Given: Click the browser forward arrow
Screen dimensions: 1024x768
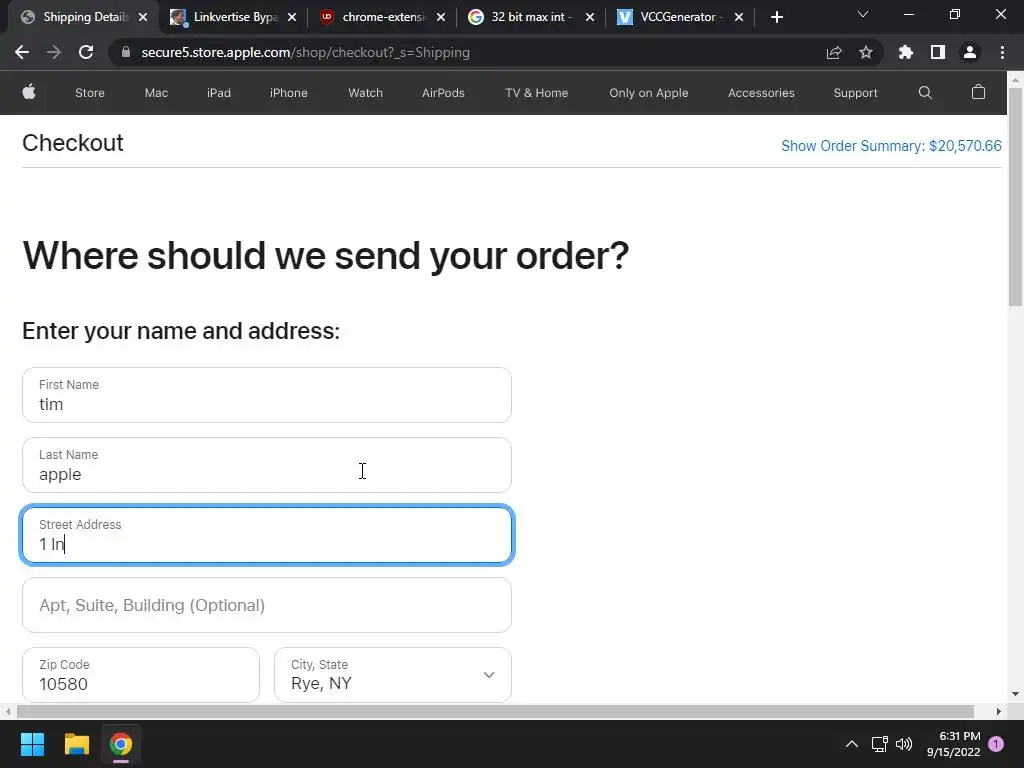Looking at the screenshot, I should [54, 52].
